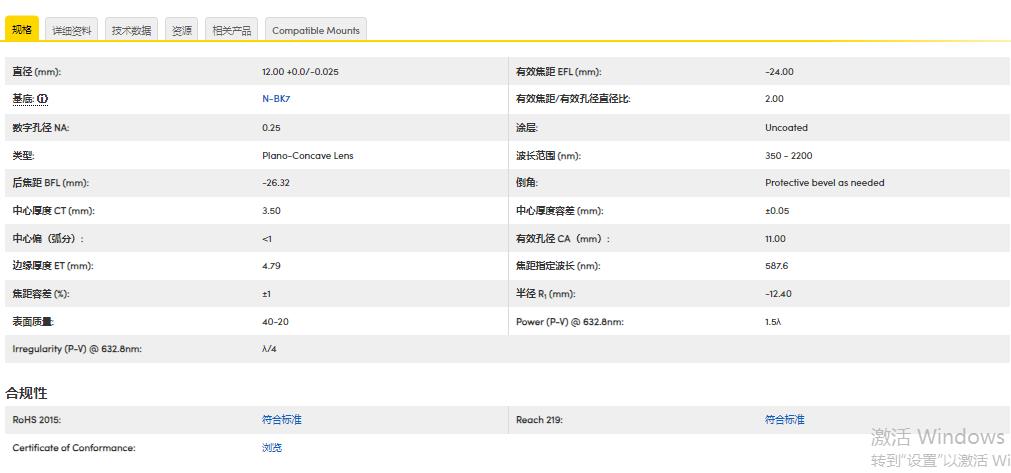The image size is (1011, 473).
Task: Select BFL value -26.32
Action: click(276, 183)
